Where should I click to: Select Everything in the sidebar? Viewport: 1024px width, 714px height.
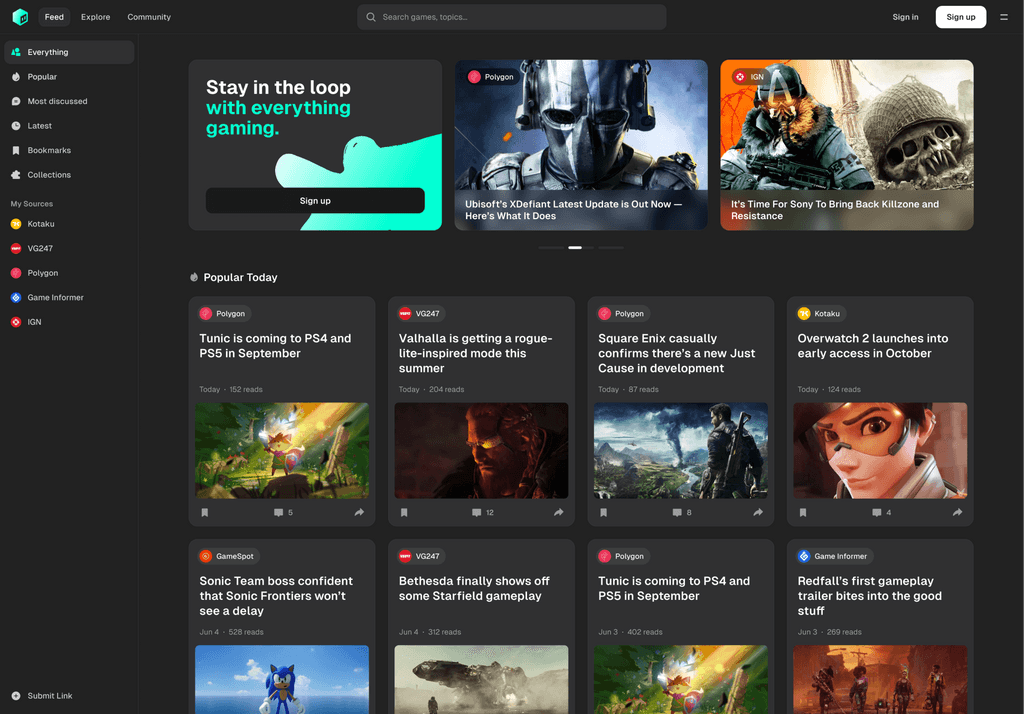point(69,52)
